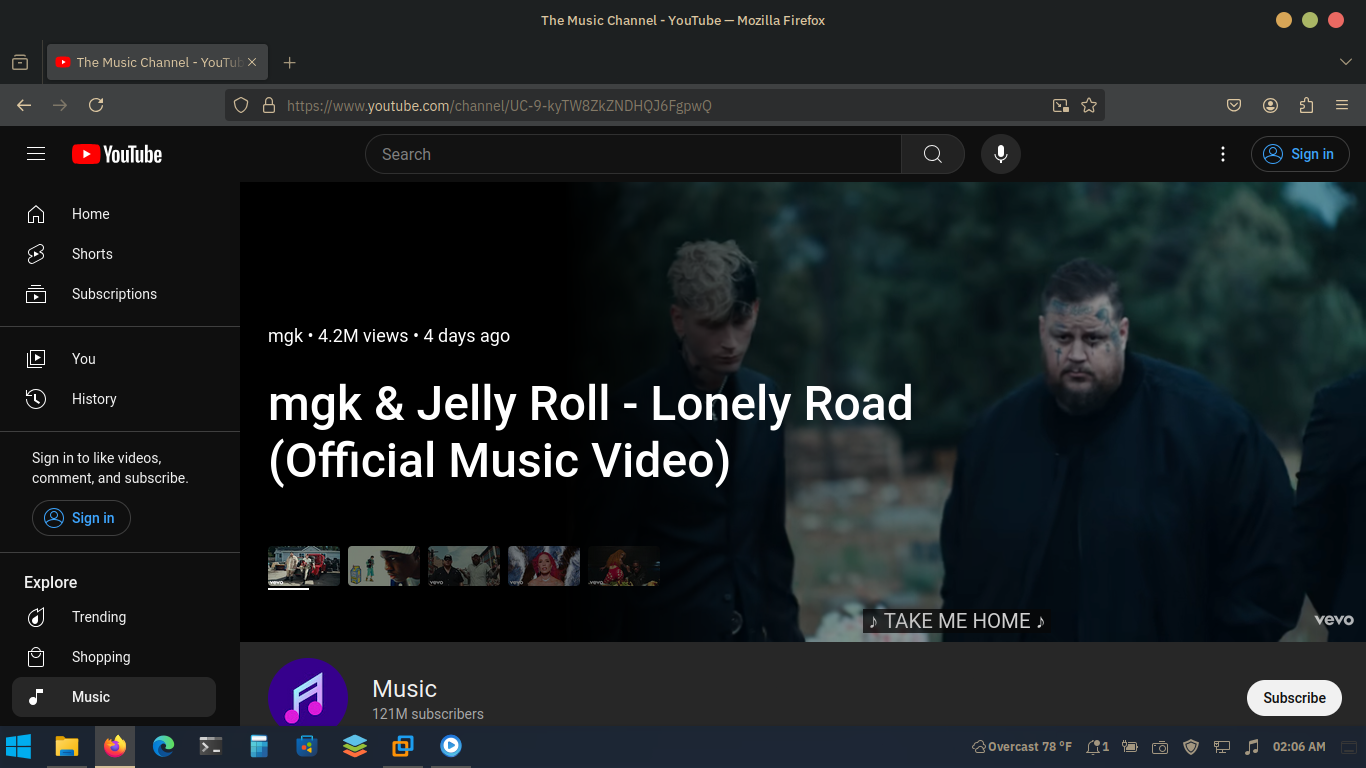Click the music note tray icon

tap(1252, 747)
